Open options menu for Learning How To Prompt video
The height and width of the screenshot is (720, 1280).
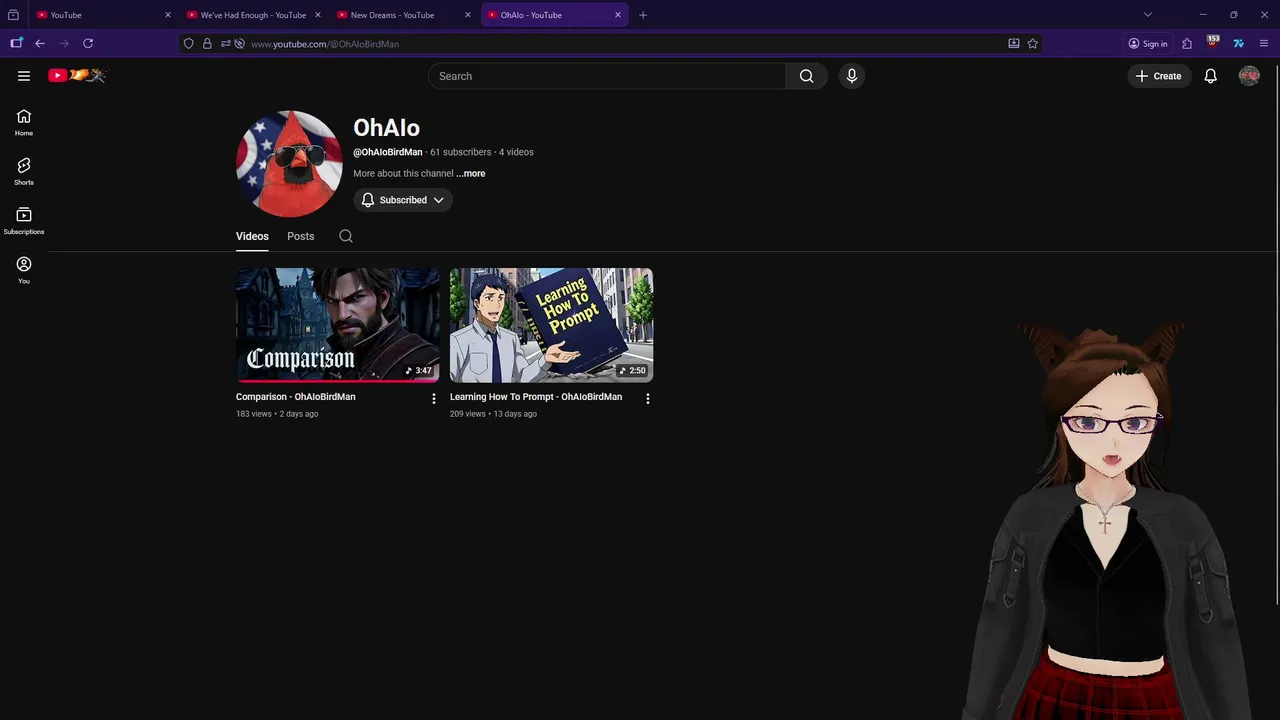[x=648, y=398]
